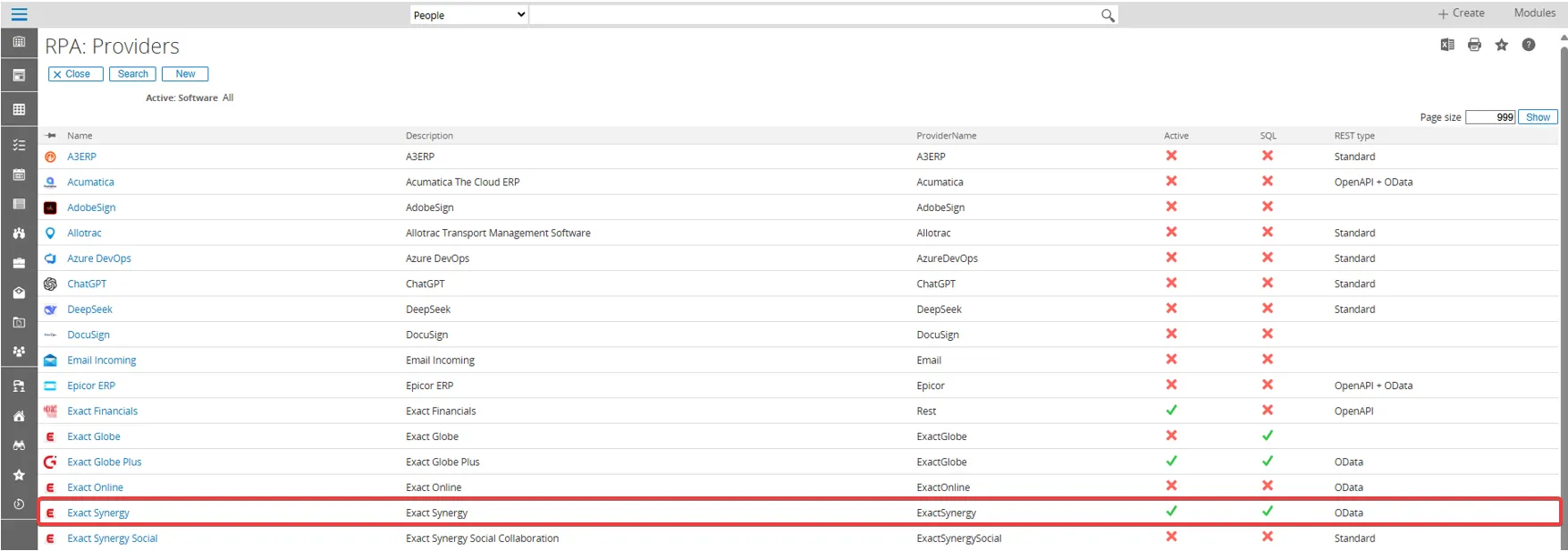Open the Modules menu

pos(1534,13)
